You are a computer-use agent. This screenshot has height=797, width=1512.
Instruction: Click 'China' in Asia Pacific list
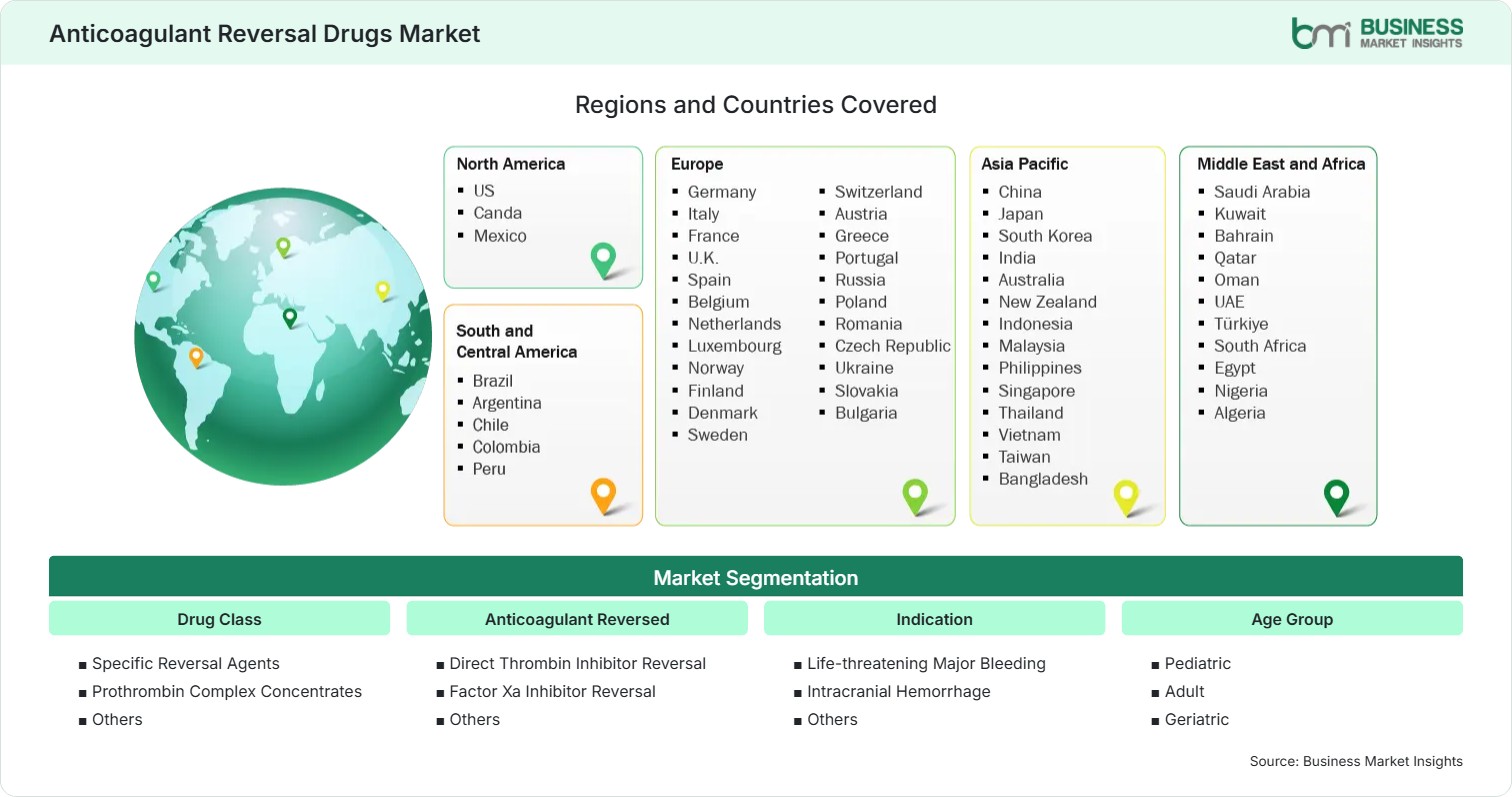[1020, 191]
